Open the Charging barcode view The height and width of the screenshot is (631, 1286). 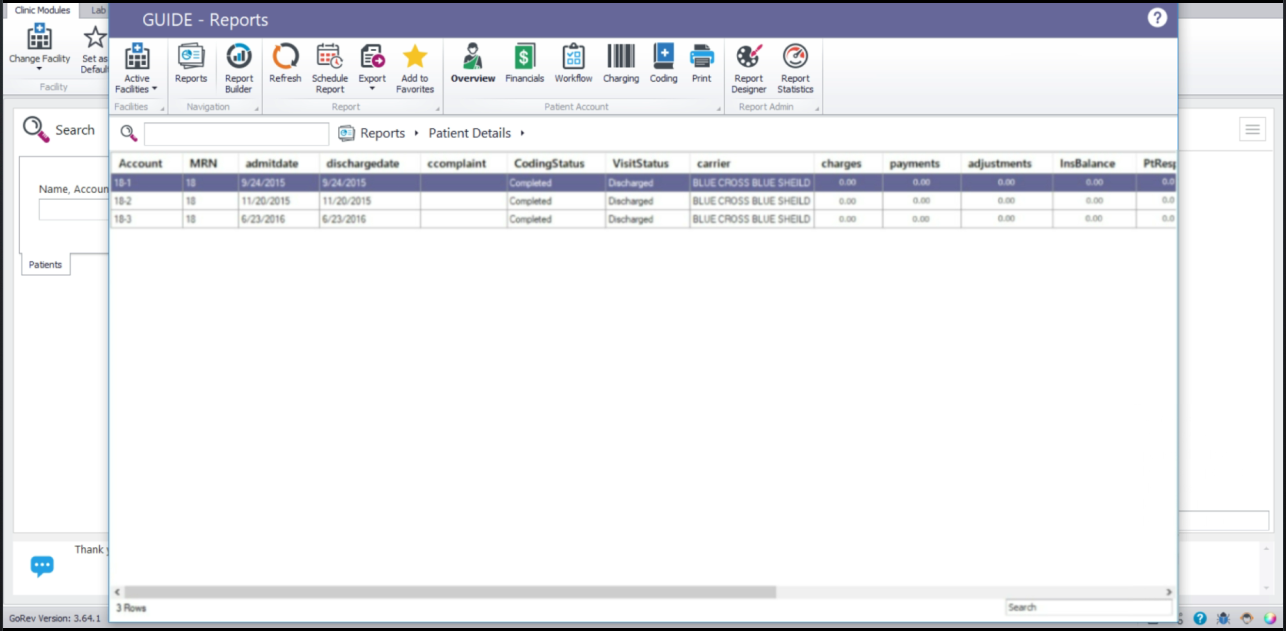(621, 64)
